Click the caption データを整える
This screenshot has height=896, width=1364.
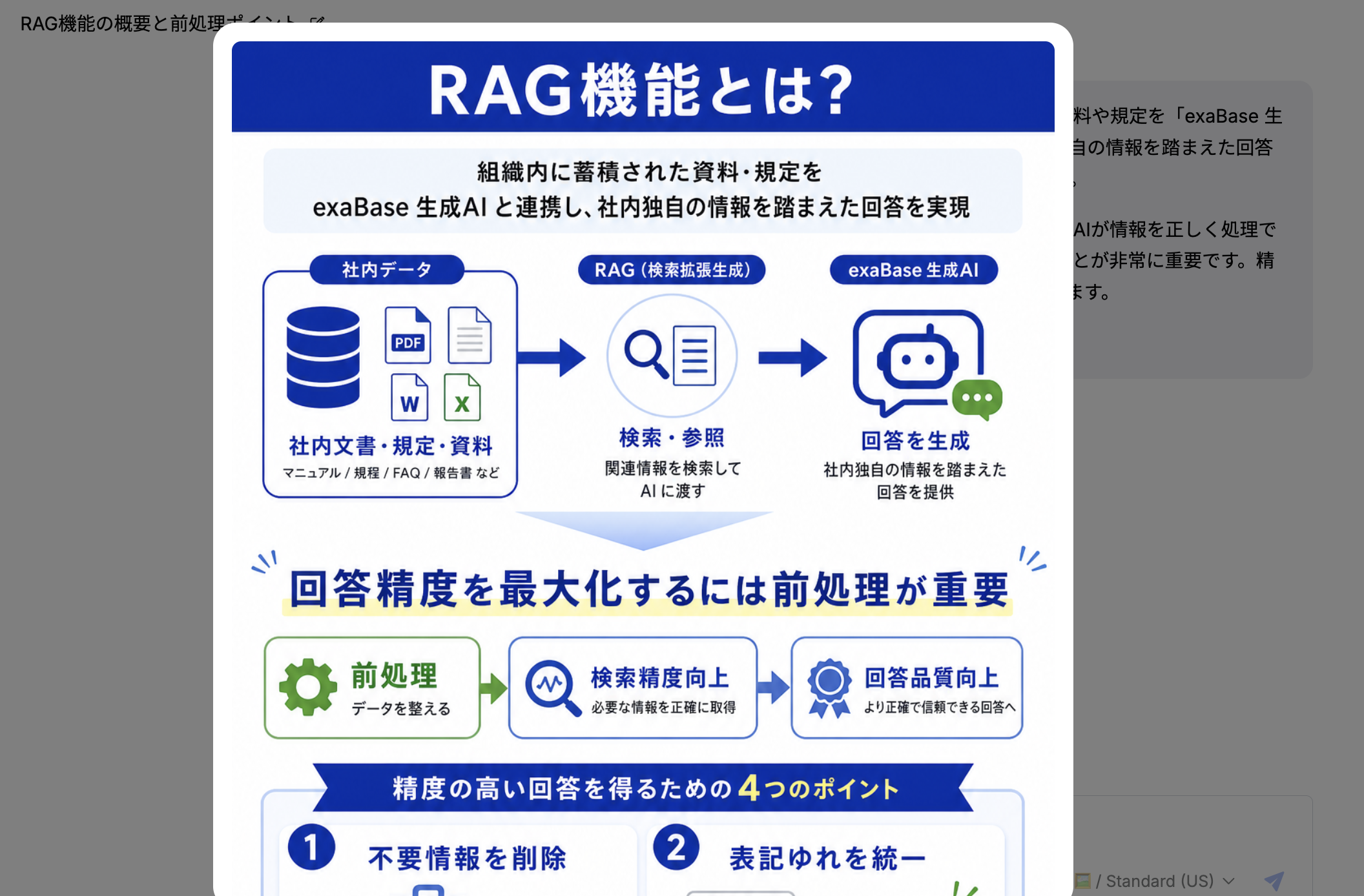click(401, 709)
